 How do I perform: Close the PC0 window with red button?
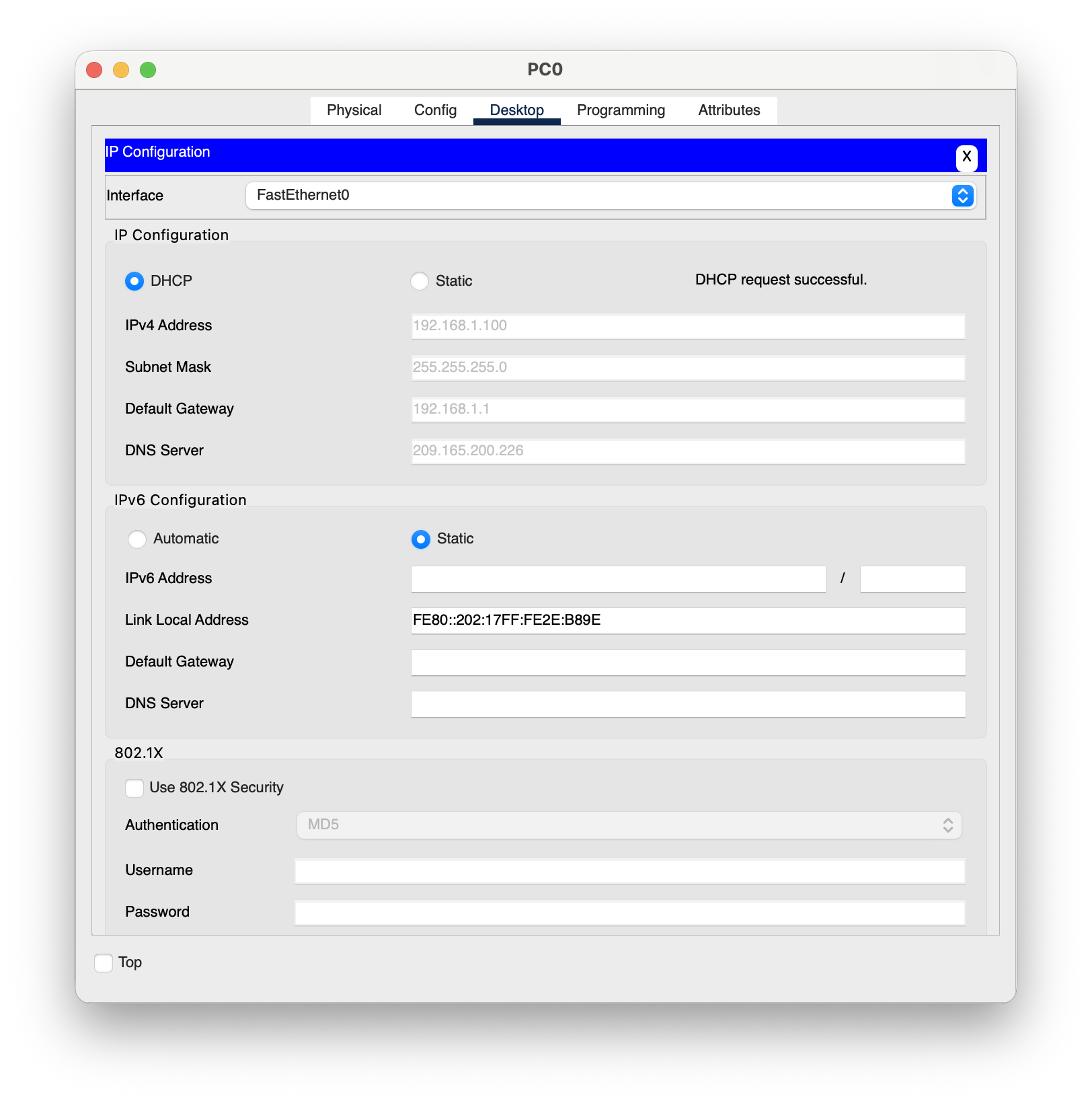94,70
